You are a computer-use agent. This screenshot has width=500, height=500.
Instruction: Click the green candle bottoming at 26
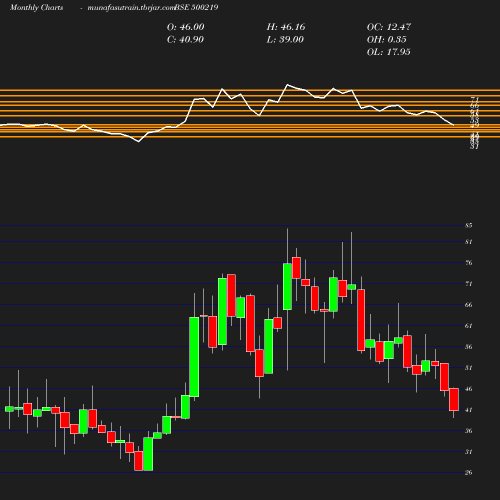tap(148, 454)
